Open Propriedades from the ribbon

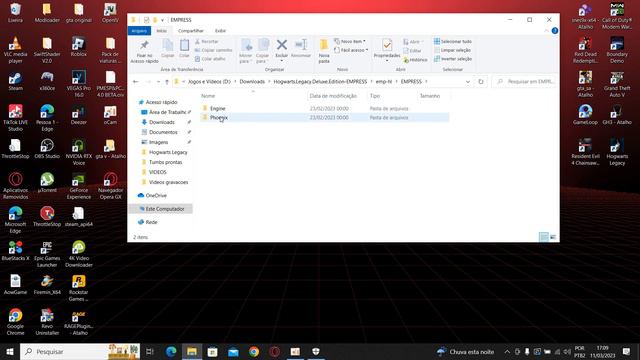387,49
